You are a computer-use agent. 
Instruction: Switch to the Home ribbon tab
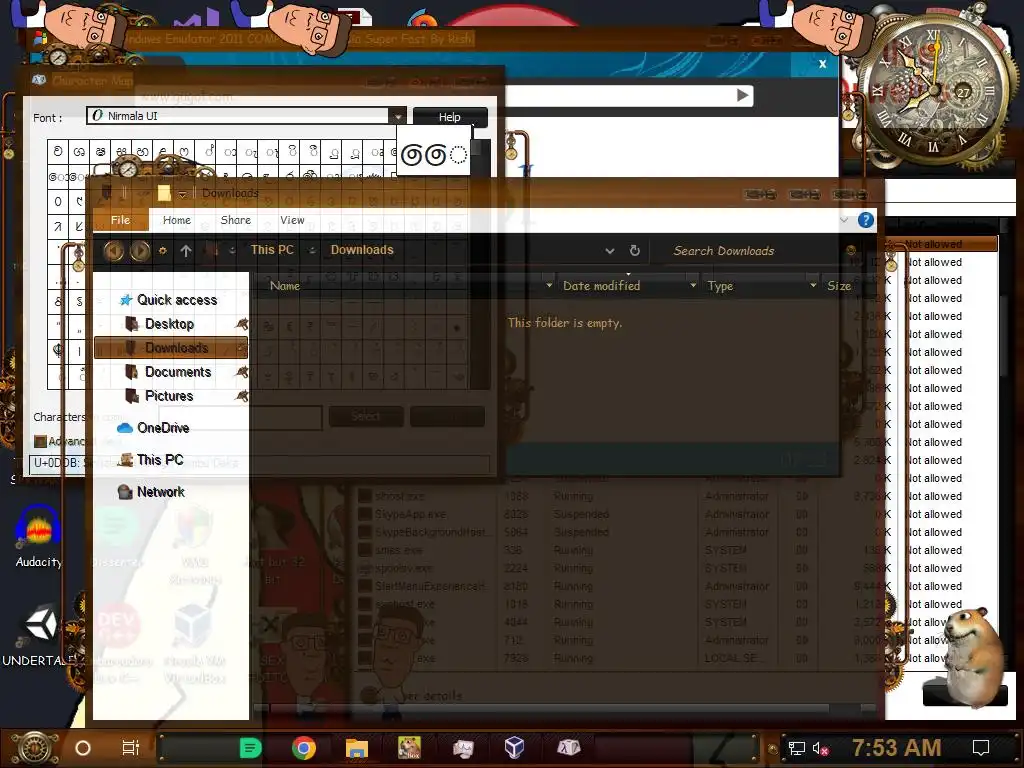point(177,220)
